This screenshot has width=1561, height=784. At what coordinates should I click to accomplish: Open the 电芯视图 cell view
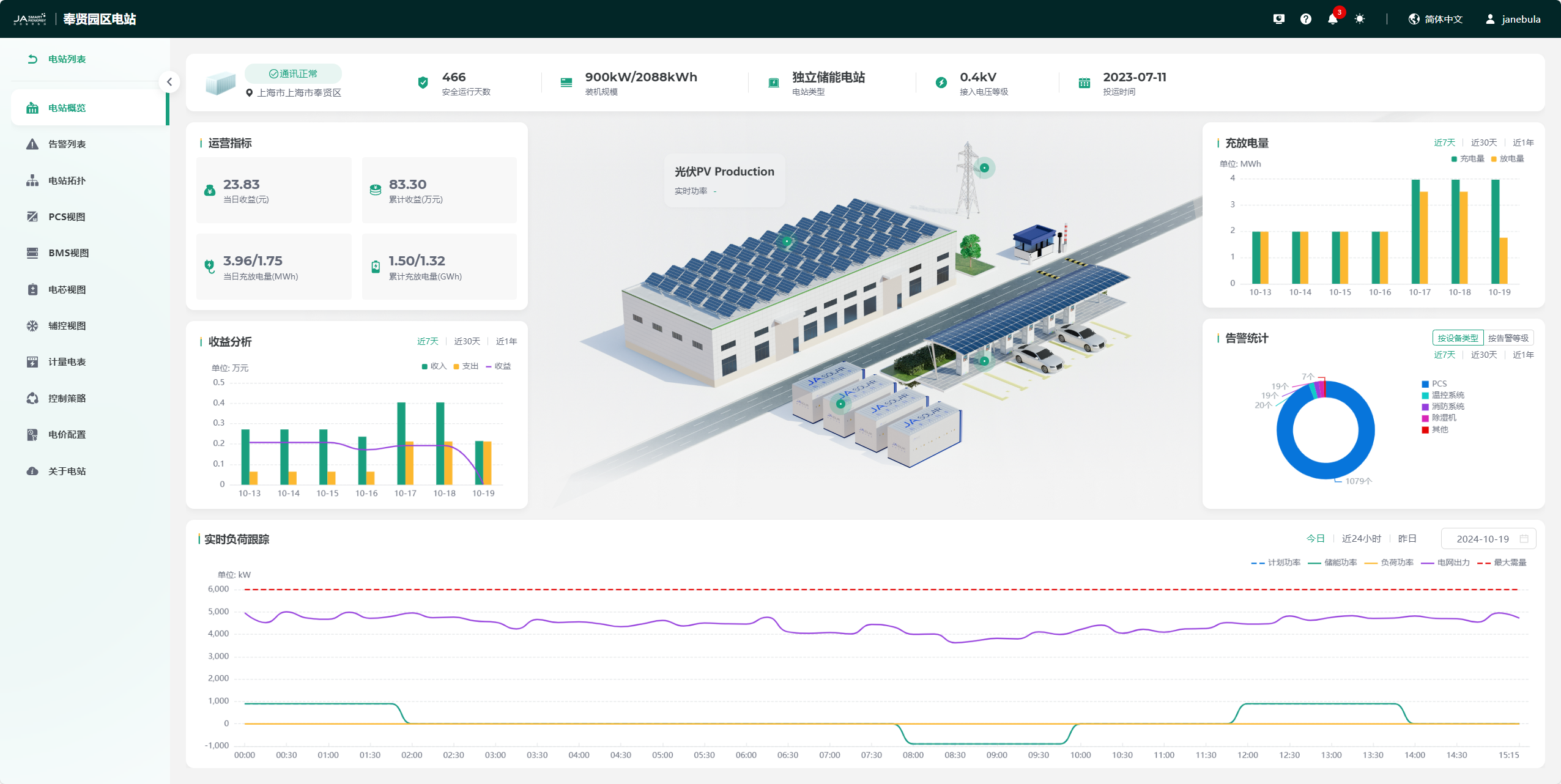pyautogui.click(x=67, y=290)
